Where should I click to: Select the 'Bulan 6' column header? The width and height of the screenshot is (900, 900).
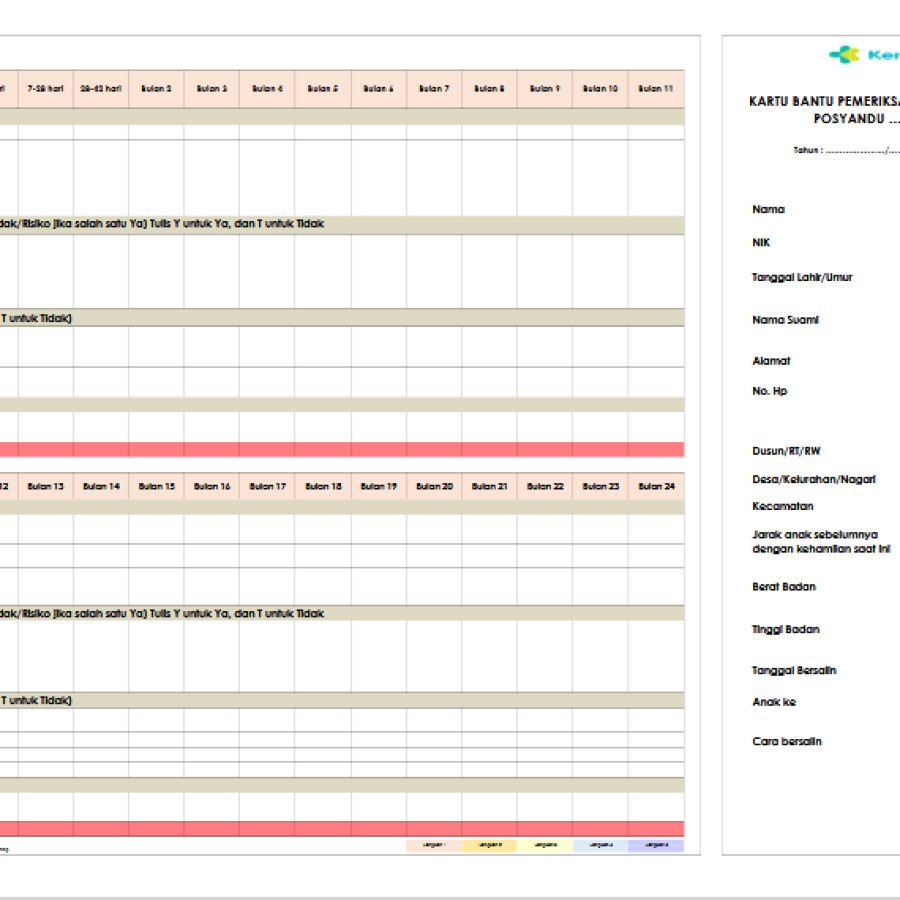379,89
